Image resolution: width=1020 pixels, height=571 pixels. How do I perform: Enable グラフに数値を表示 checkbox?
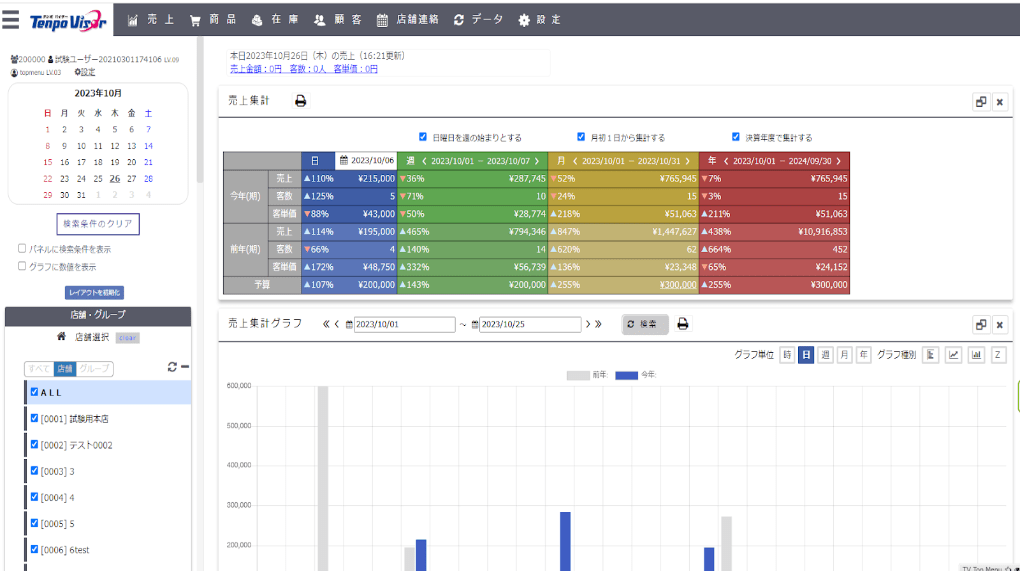click(22, 267)
